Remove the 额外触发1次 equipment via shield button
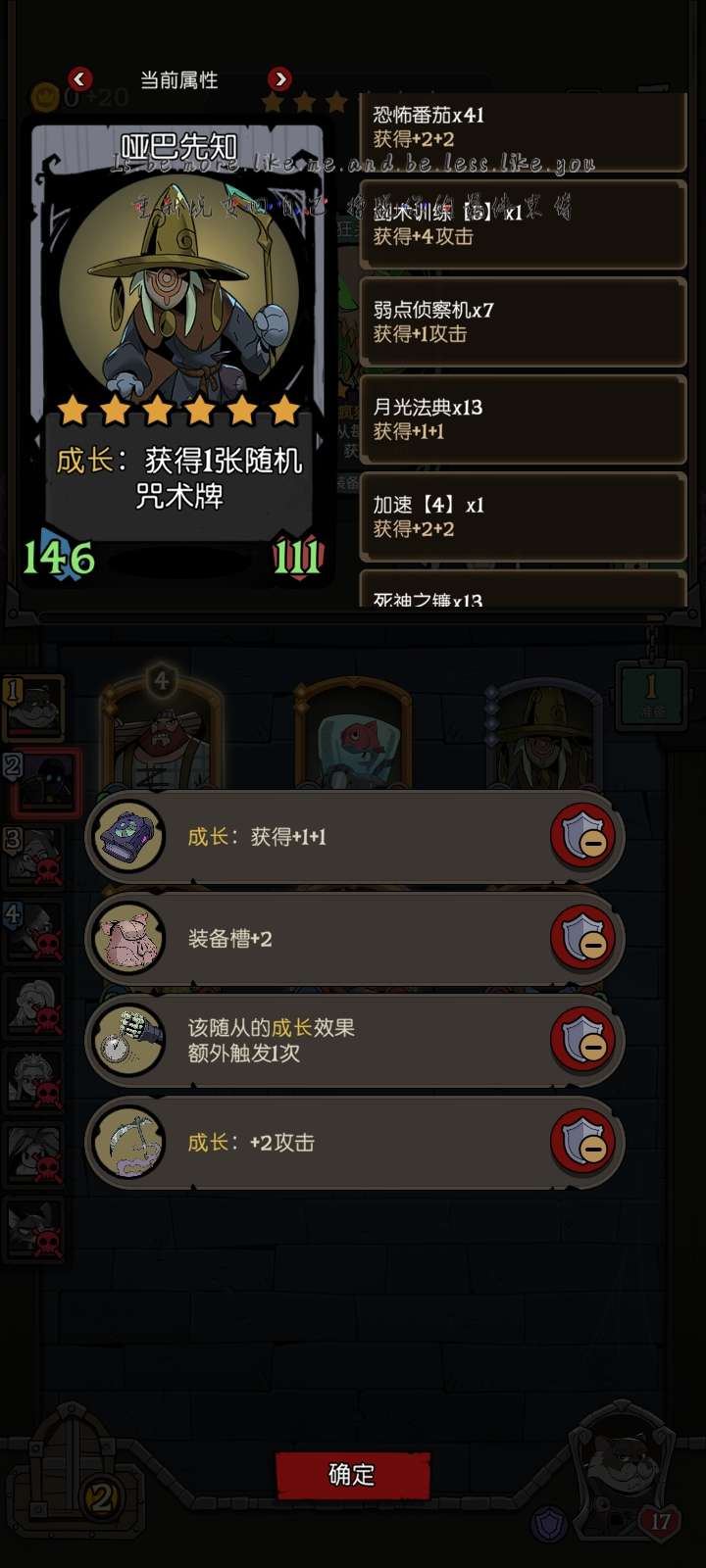Screen dimensions: 706x1568 coord(583,1041)
